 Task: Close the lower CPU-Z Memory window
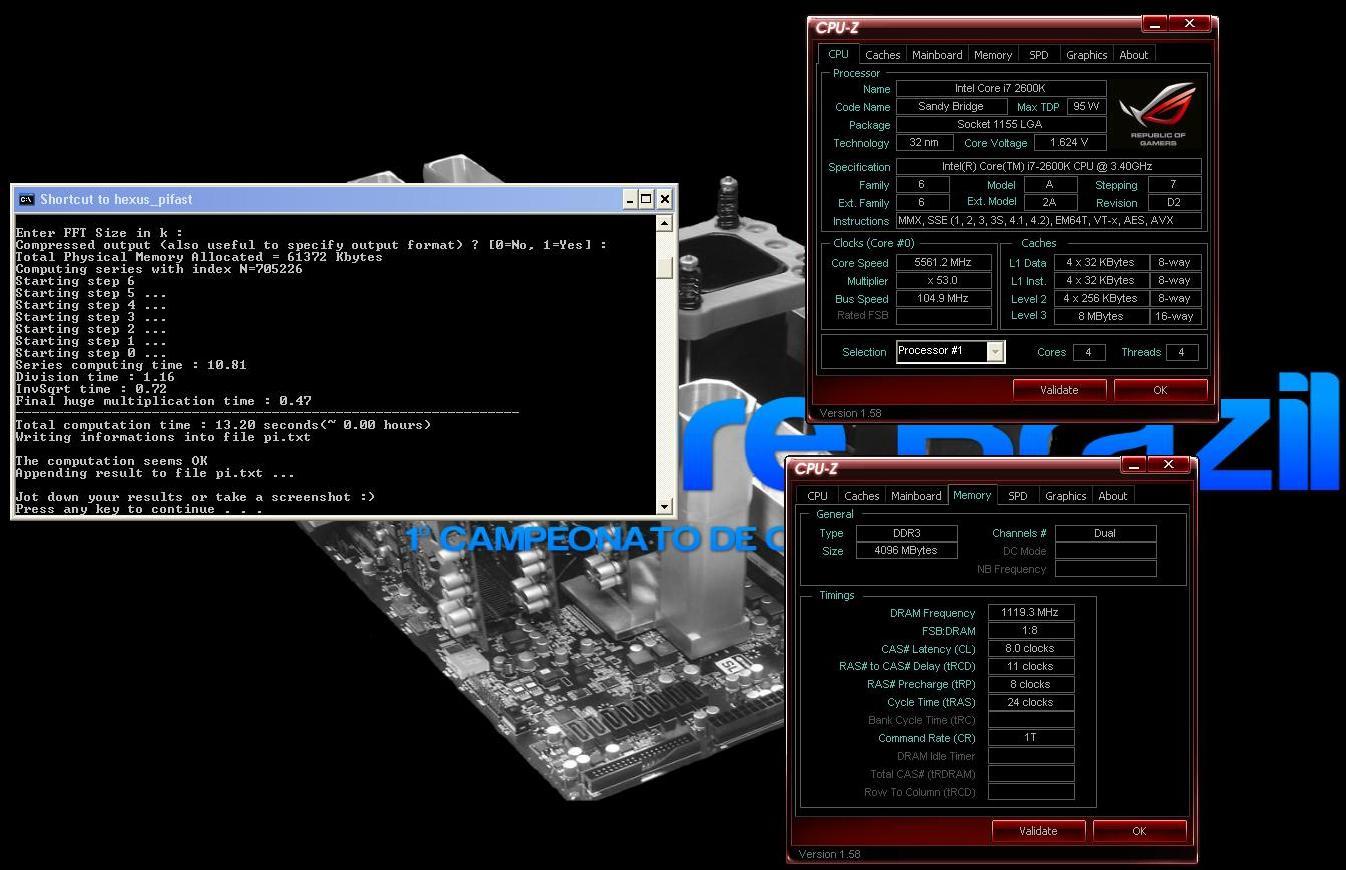[x=1169, y=465]
